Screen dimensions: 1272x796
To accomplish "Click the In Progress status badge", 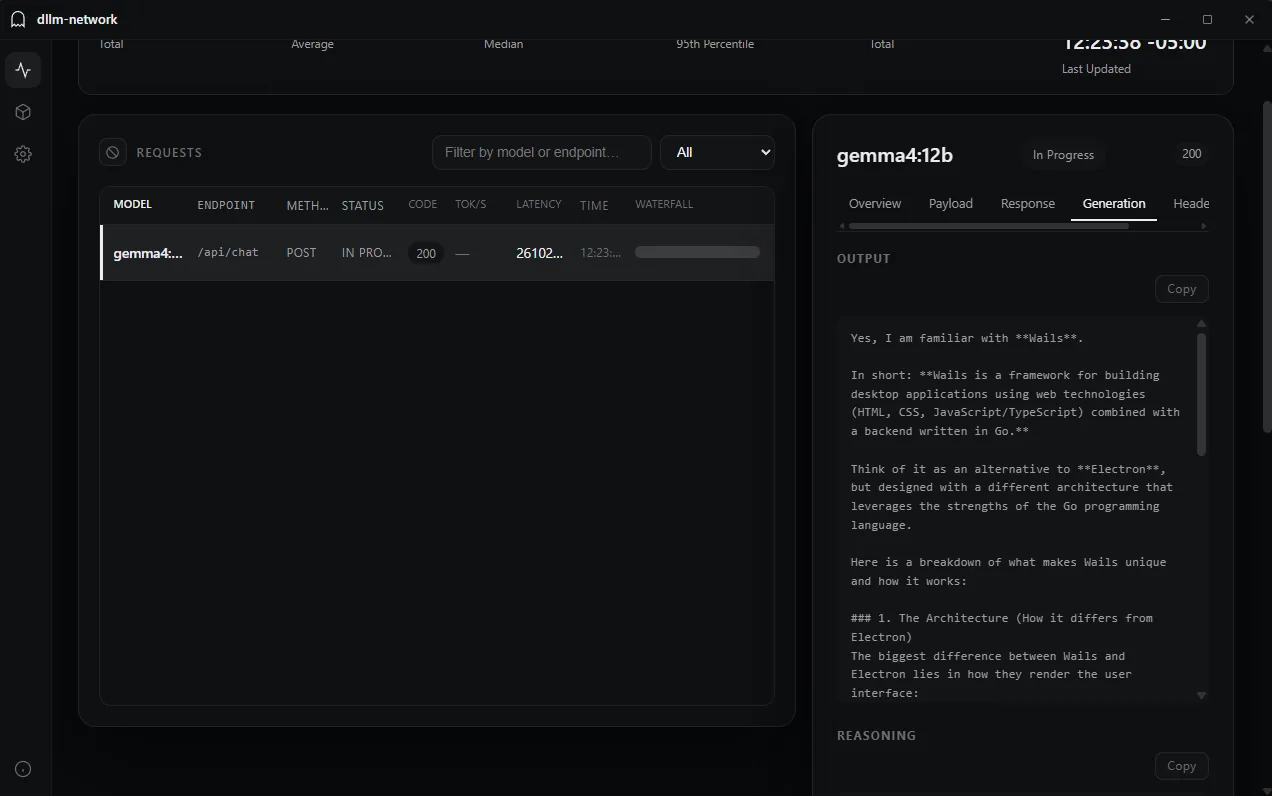I will 1063,155.
